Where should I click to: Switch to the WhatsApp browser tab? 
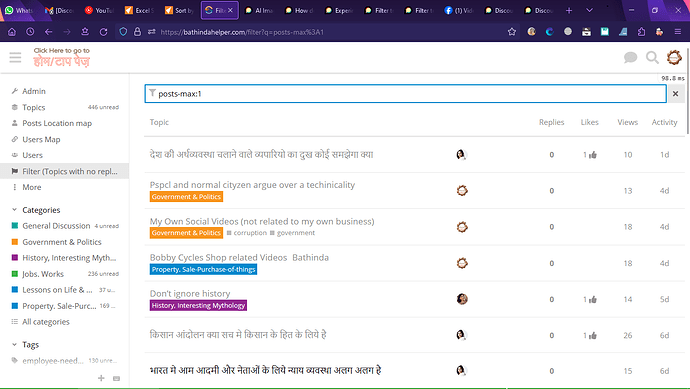click(x=19, y=10)
